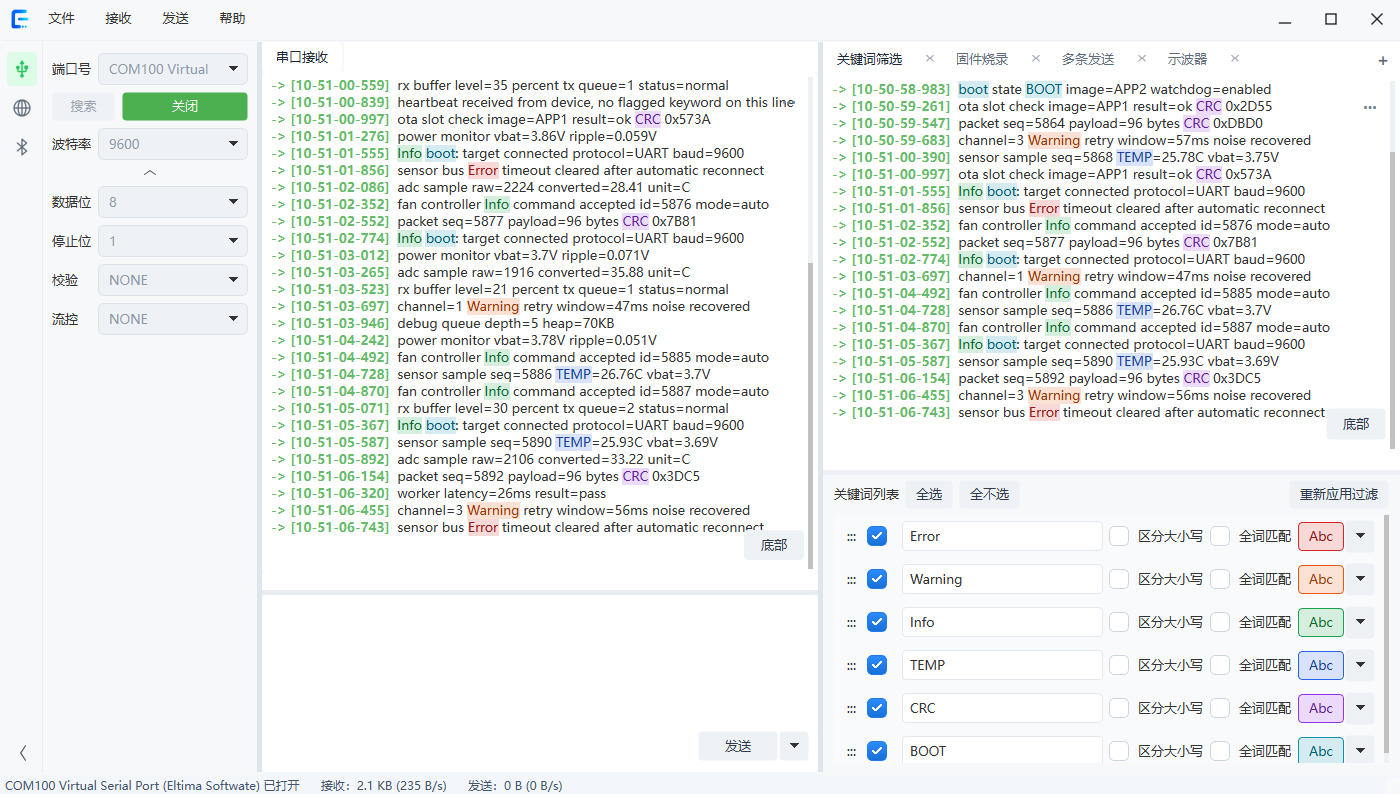Switch to the 多条发送 tab
The height and width of the screenshot is (794, 1400).
click(1088, 59)
